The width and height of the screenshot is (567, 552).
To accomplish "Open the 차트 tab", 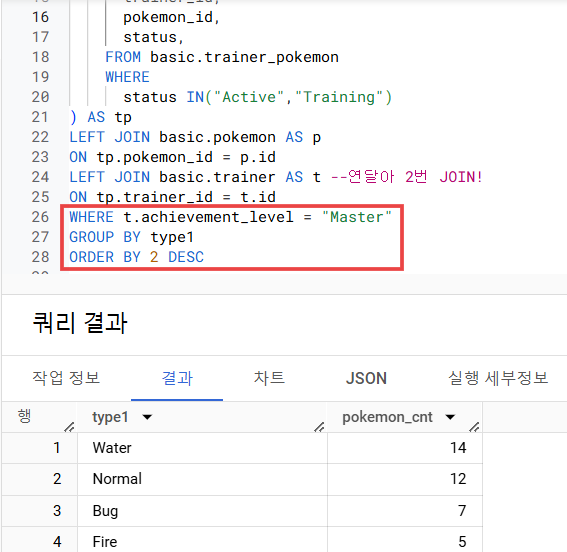I will point(269,378).
